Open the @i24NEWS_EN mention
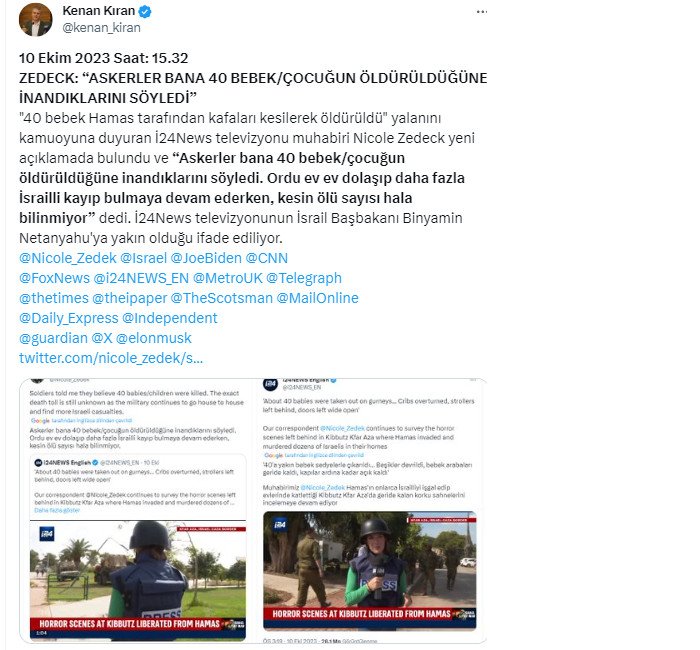The height and width of the screenshot is (650, 700). [x=141, y=278]
